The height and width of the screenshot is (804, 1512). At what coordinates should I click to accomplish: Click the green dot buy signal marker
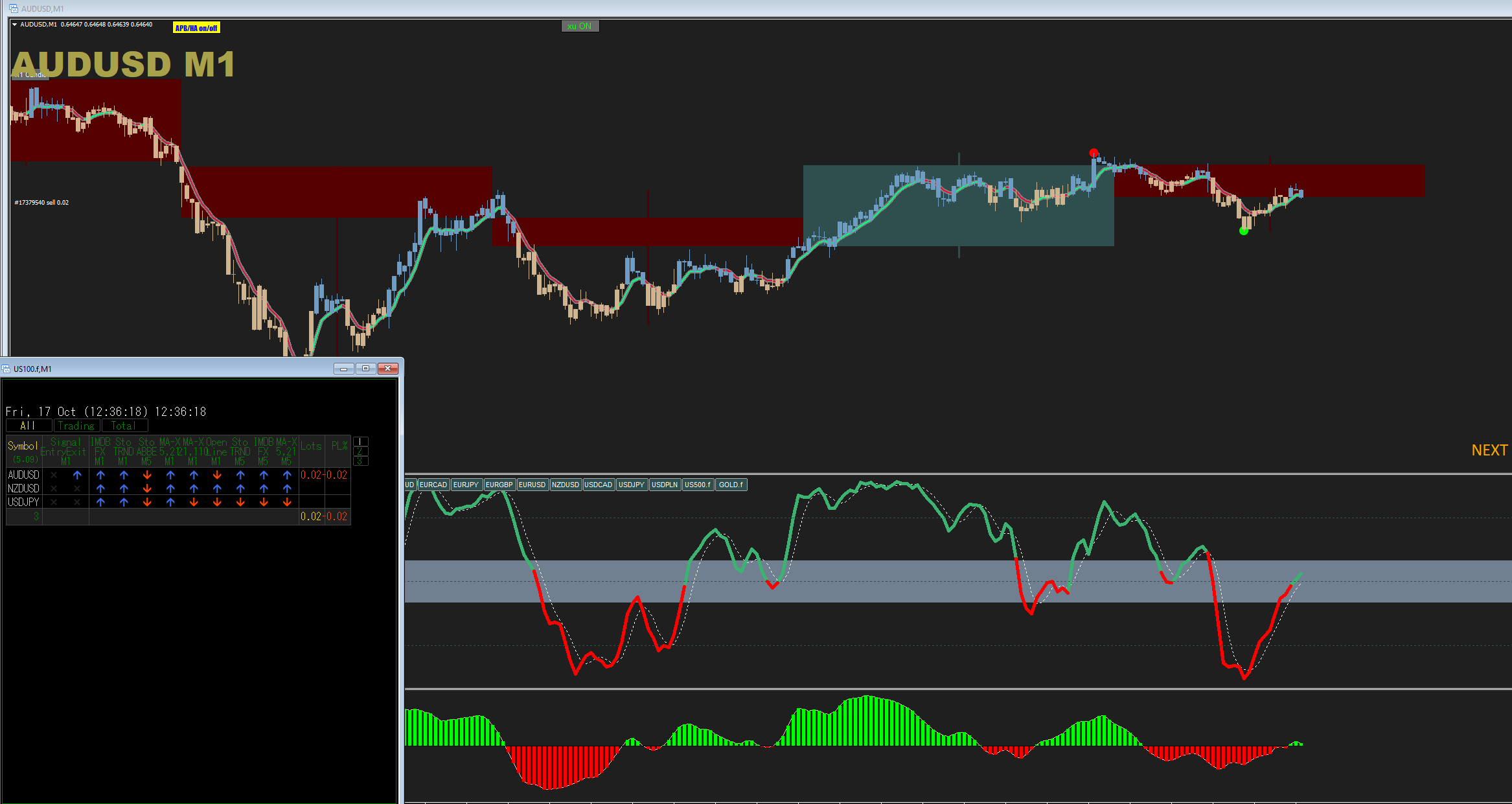click(x=1243, y=231)
